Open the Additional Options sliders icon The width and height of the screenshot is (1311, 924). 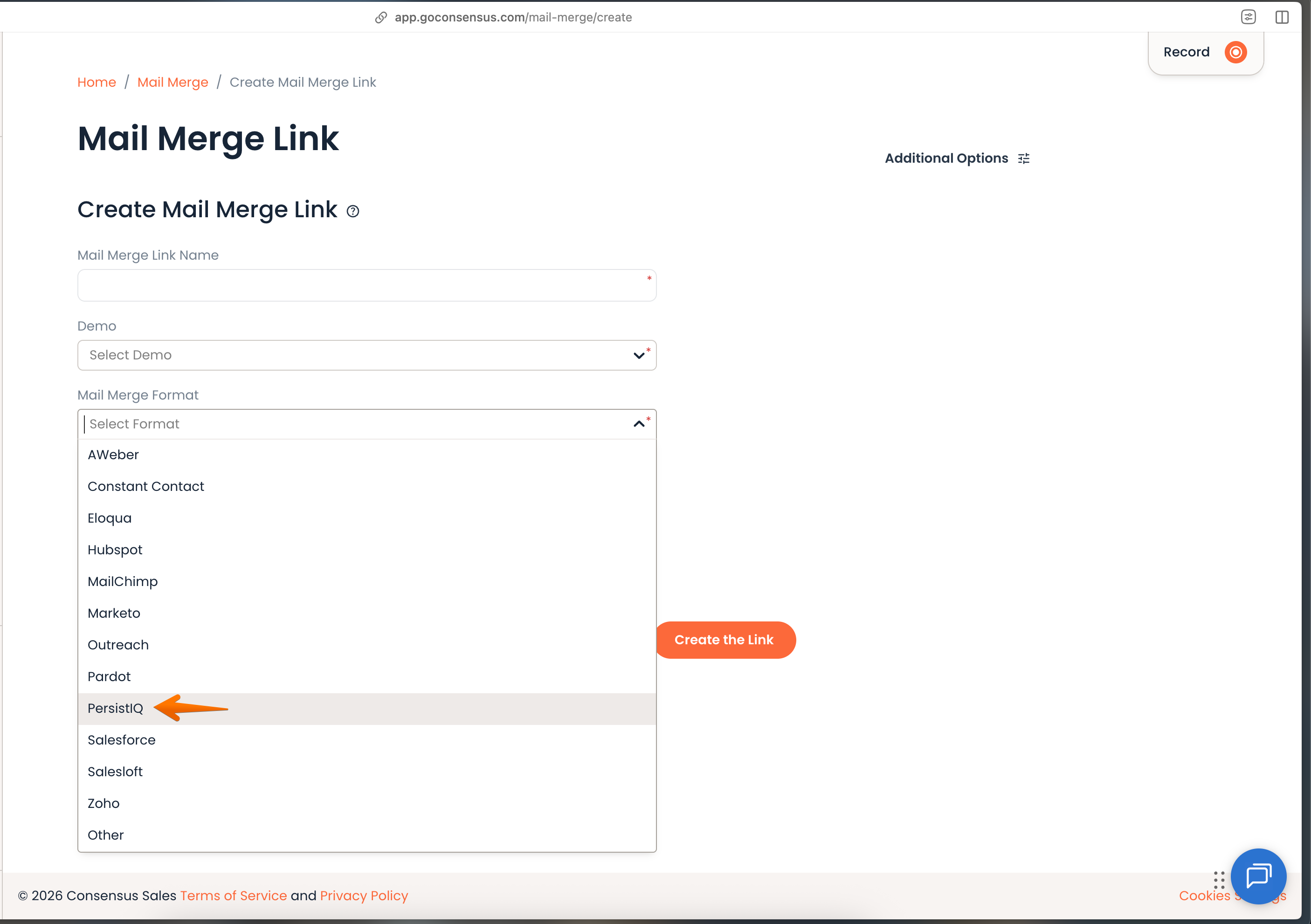click(x=1024, y=158)
